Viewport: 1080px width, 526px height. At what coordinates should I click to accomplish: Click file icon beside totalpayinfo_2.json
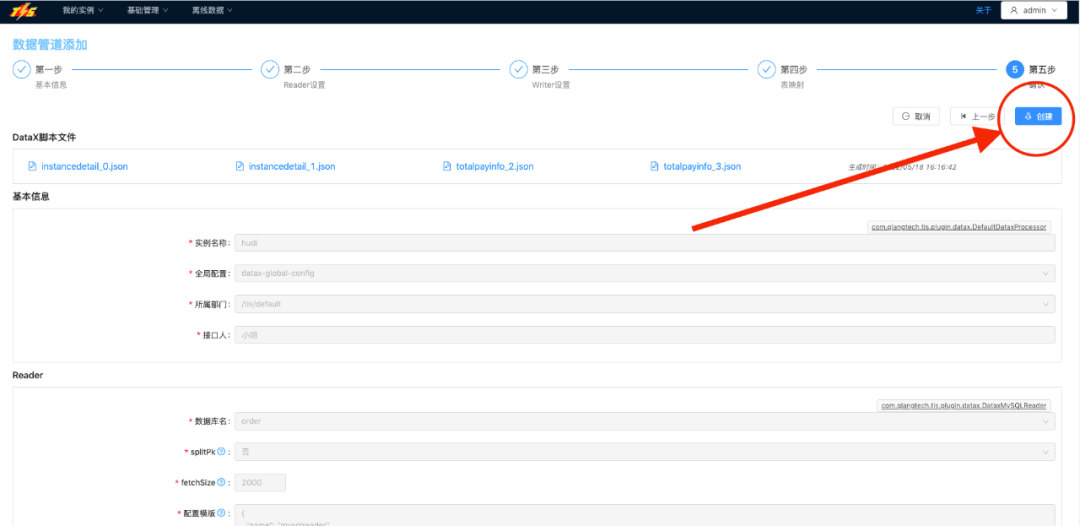446,167
